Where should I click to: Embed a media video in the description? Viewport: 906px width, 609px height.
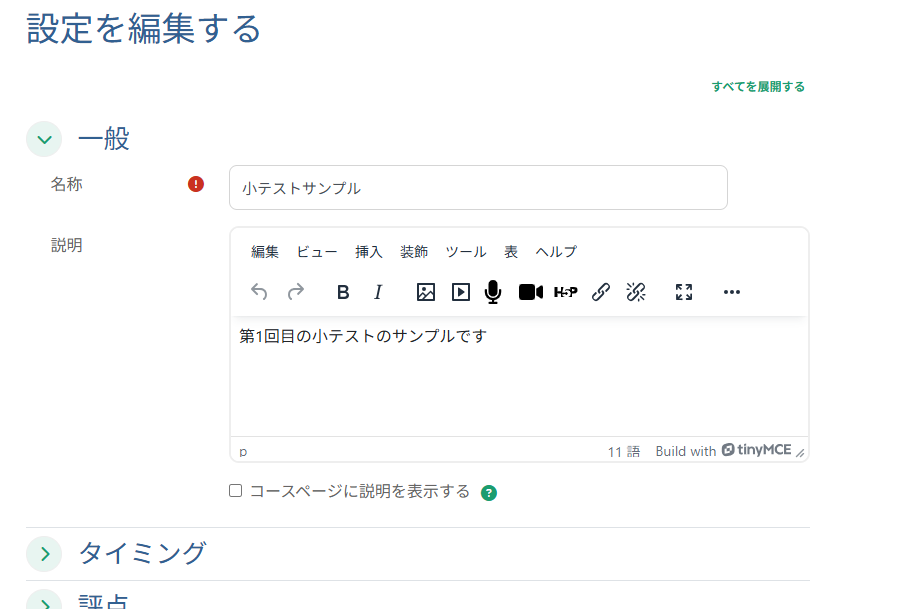coord(461,292)
